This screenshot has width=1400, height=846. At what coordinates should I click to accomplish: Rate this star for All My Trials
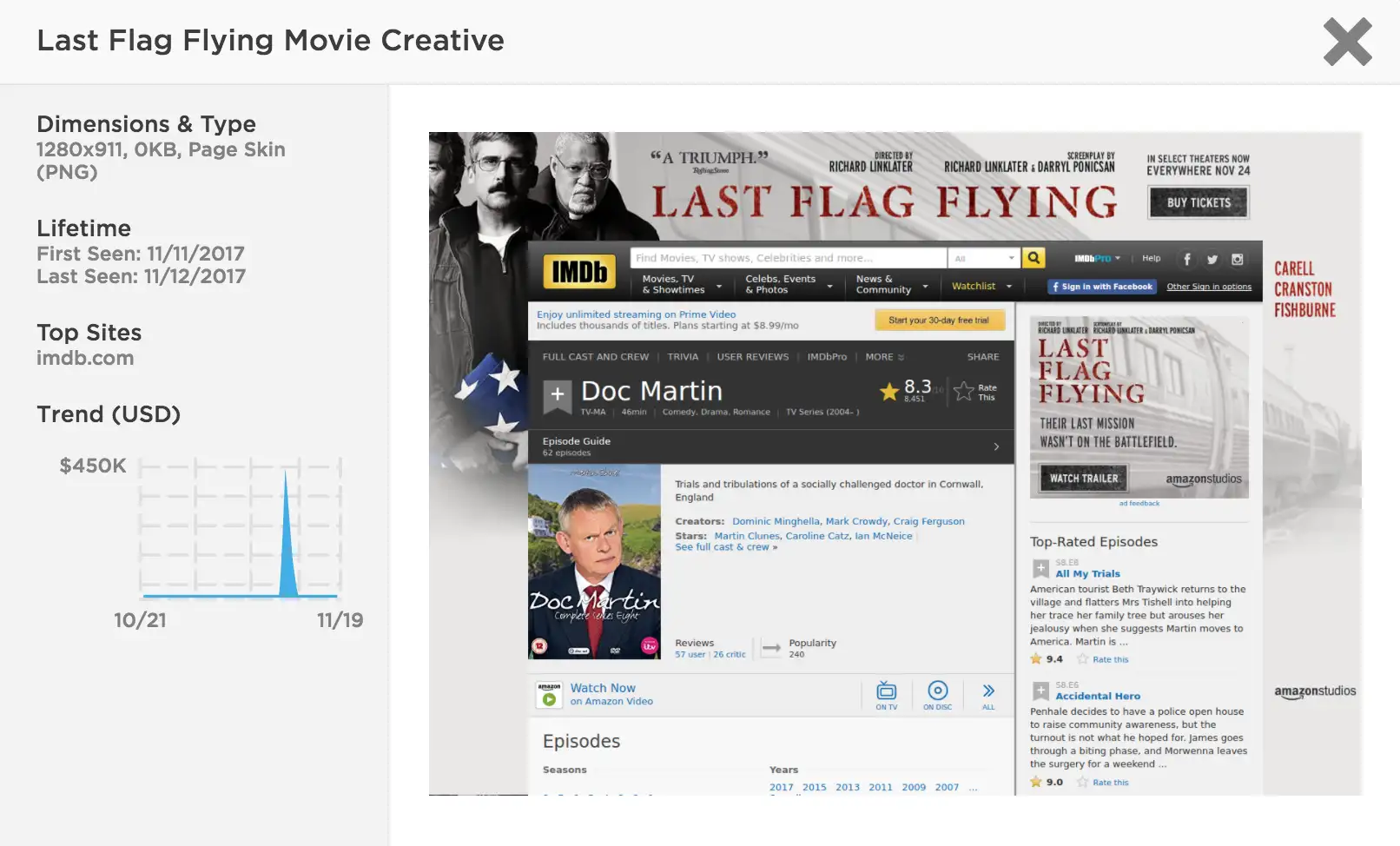(x=1082, y=659)
